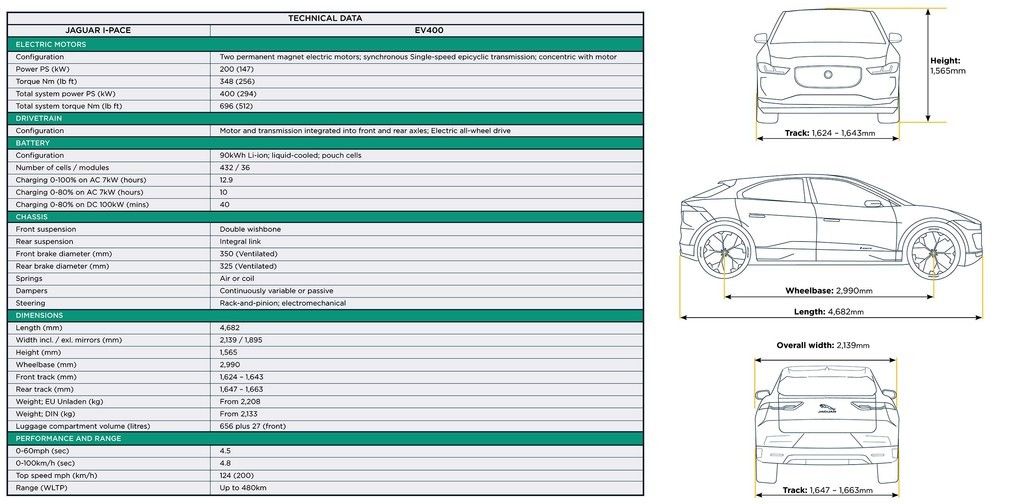
Task: Click the Top speed value 124 (200)
Action: tap(238, 476)
